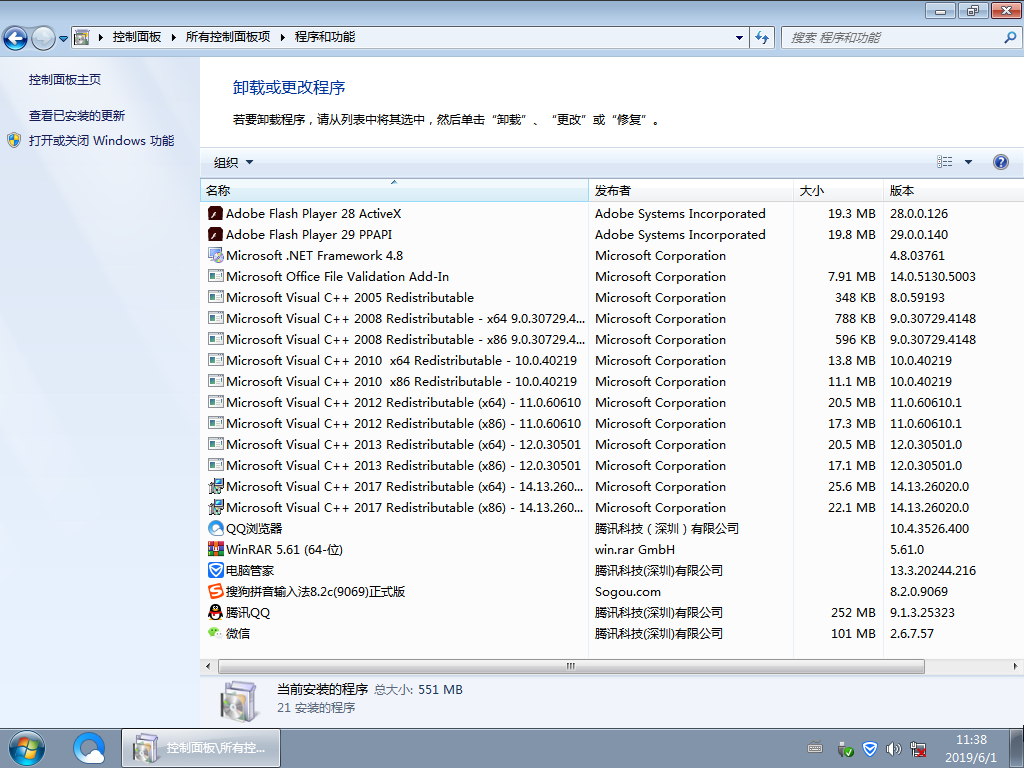Click 程序和功能 in the address breadcrumb

tap(325, 37)
